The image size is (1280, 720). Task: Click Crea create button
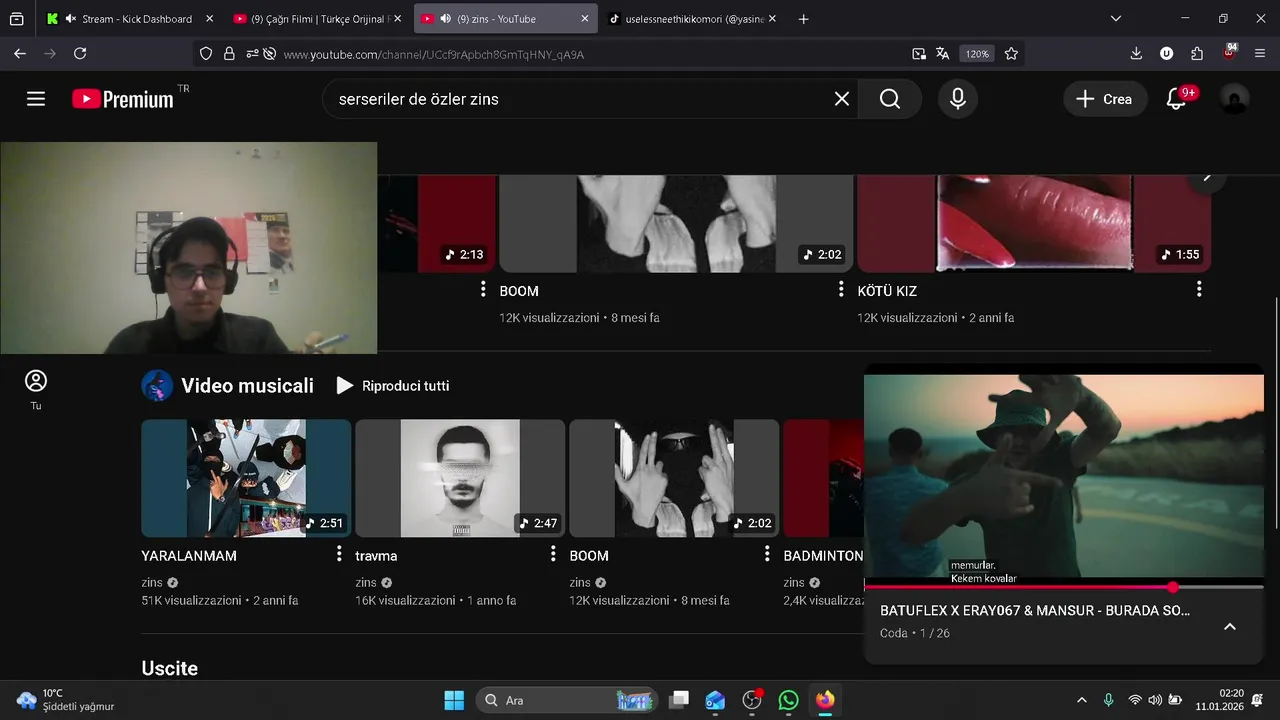[x=1105, y=99]
